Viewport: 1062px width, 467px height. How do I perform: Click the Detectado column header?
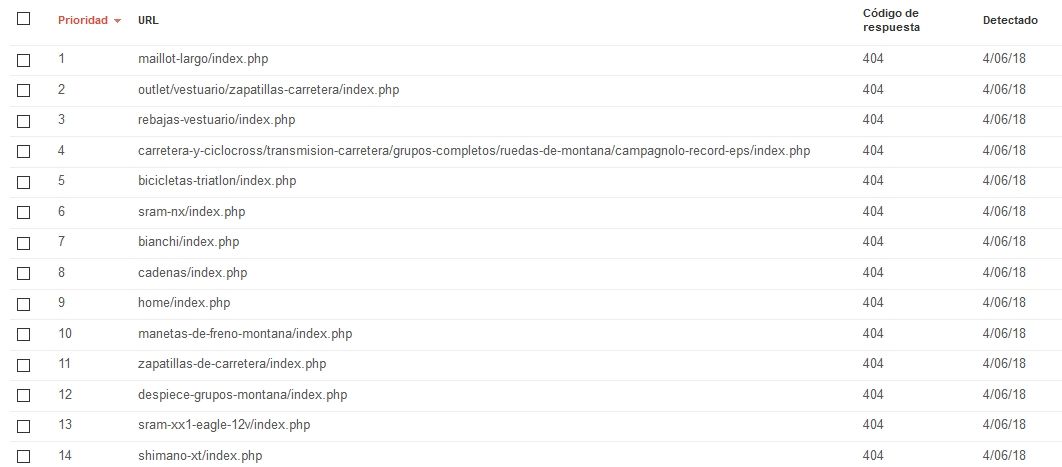click(x=1010, y=20)
